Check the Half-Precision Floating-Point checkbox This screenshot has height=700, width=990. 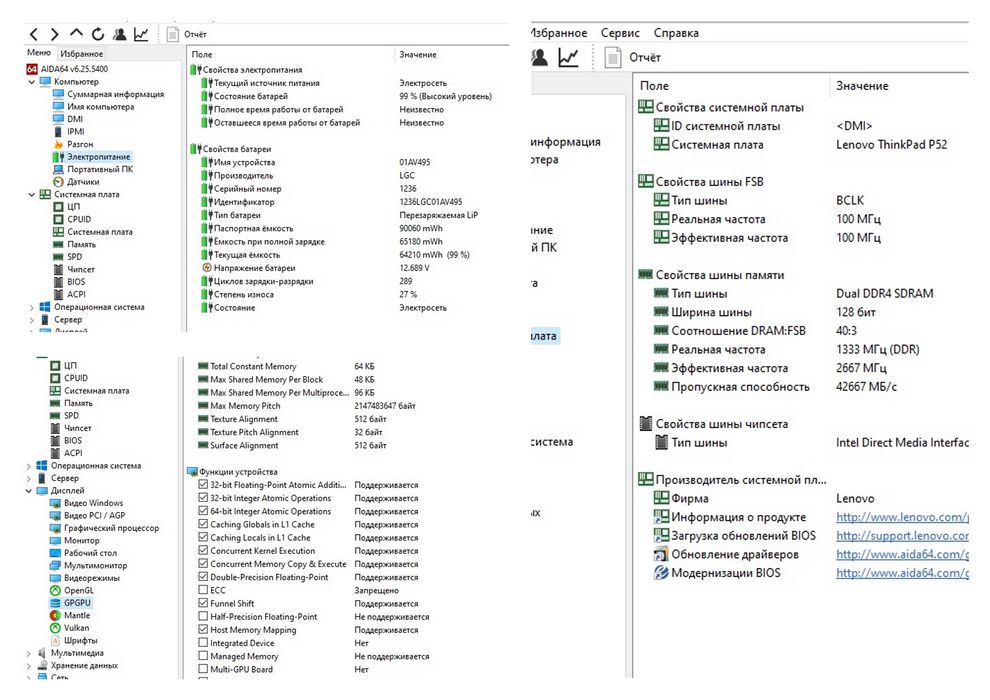[x=203, y=617]
